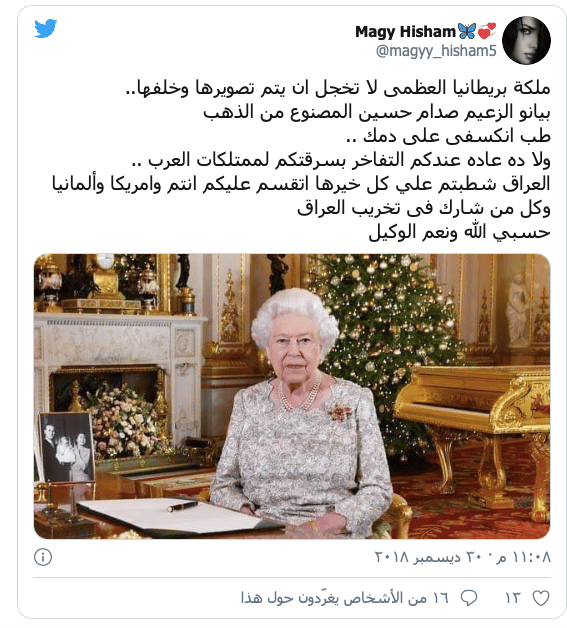Open the @magyy_hisham5 handle link
The width and height of the screenshot is (567, 628).
tap(436, 51)
